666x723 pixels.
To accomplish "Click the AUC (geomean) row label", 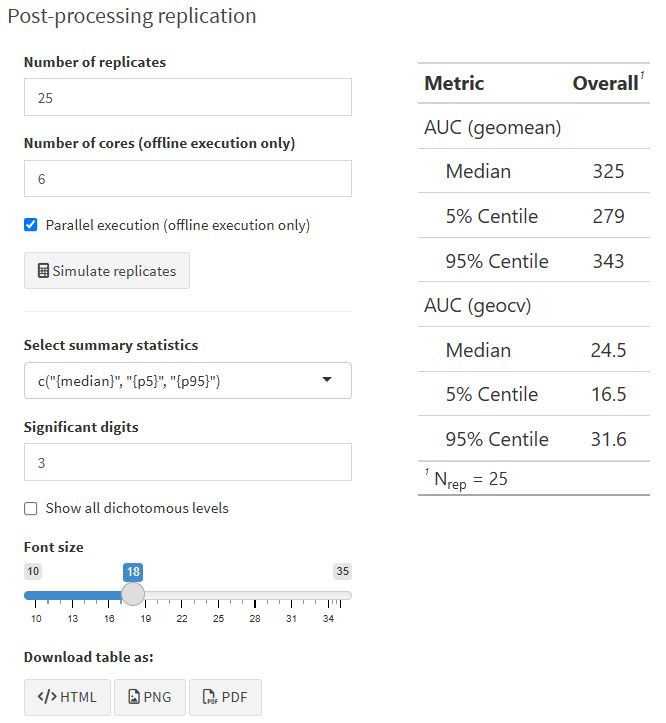I will (492, 127).
